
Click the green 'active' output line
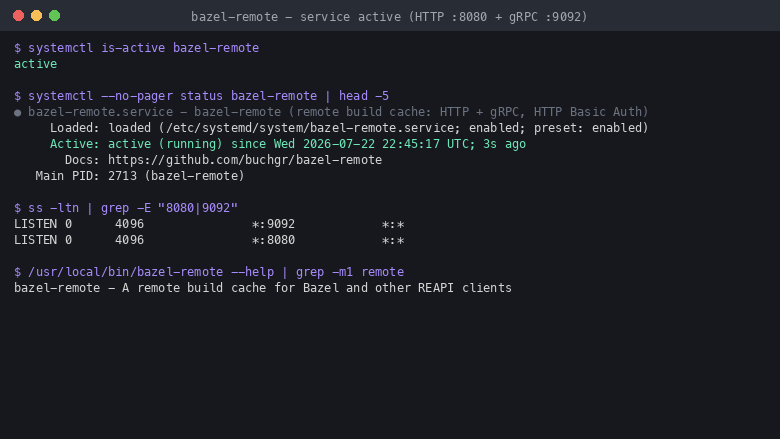pyautogui.click(x=35, y=64)
